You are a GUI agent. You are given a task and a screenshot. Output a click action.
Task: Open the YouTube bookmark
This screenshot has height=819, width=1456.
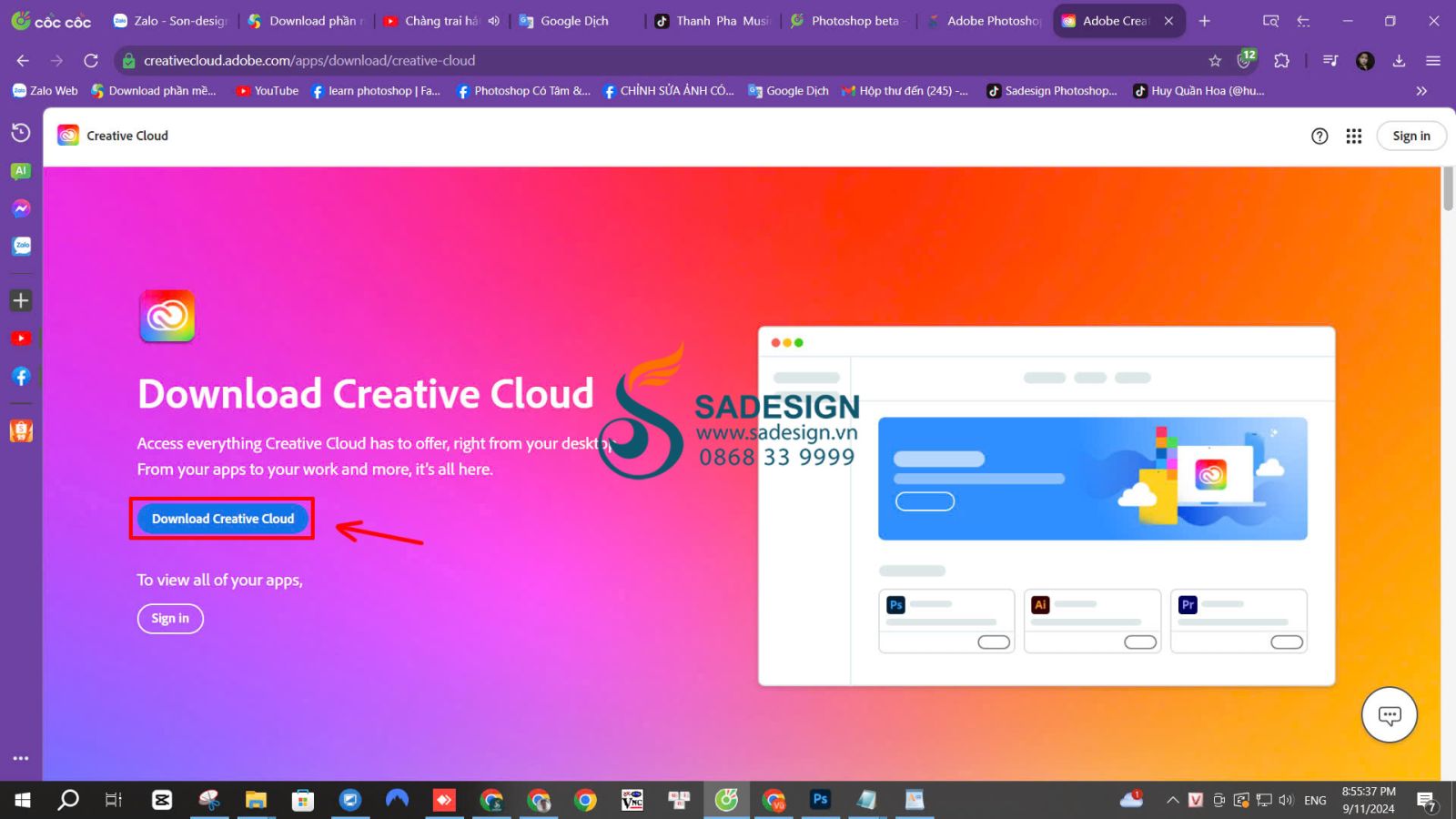coord(268,91)
